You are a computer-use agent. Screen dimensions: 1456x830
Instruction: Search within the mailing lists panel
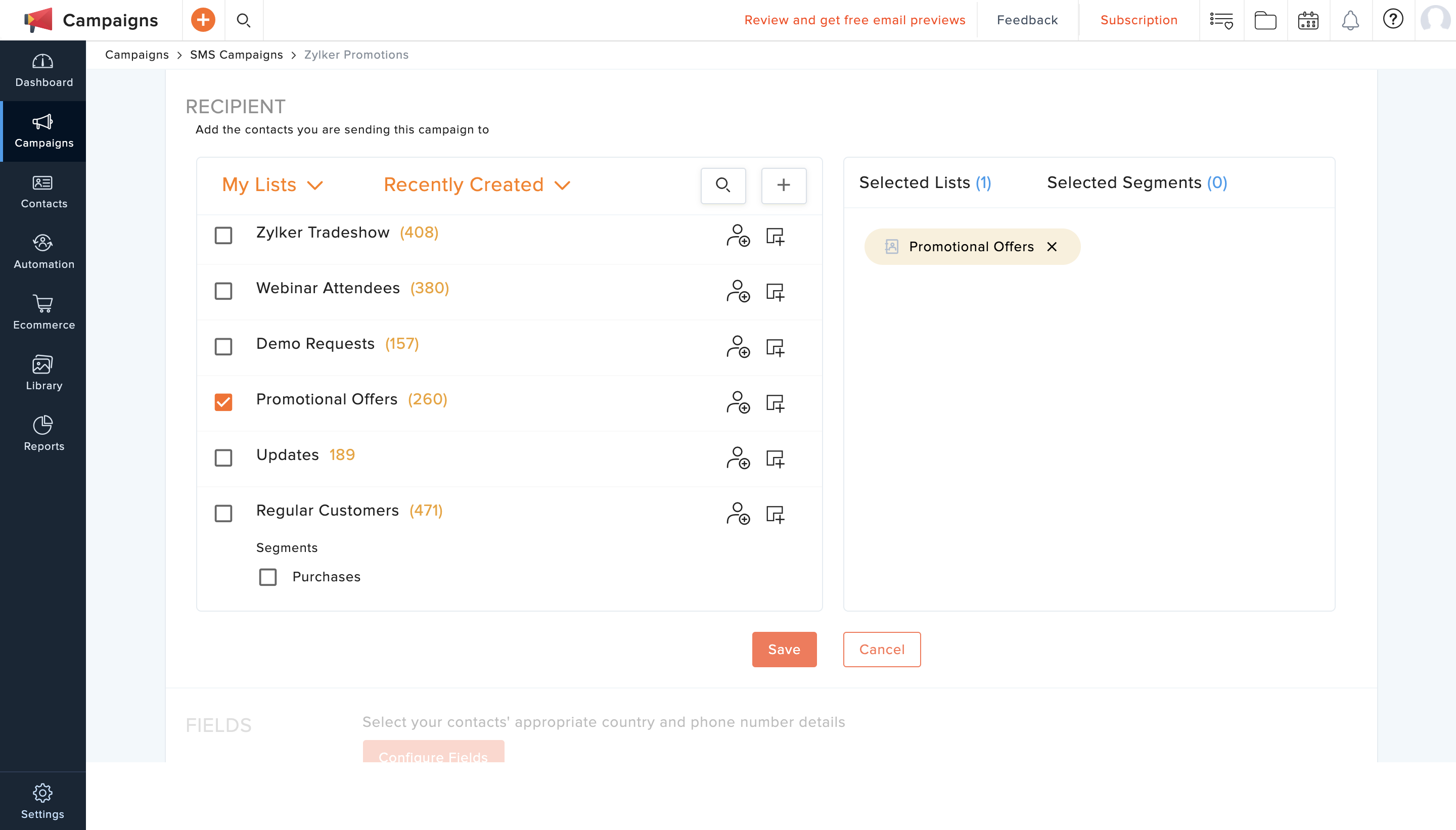[x=723, y=186]
